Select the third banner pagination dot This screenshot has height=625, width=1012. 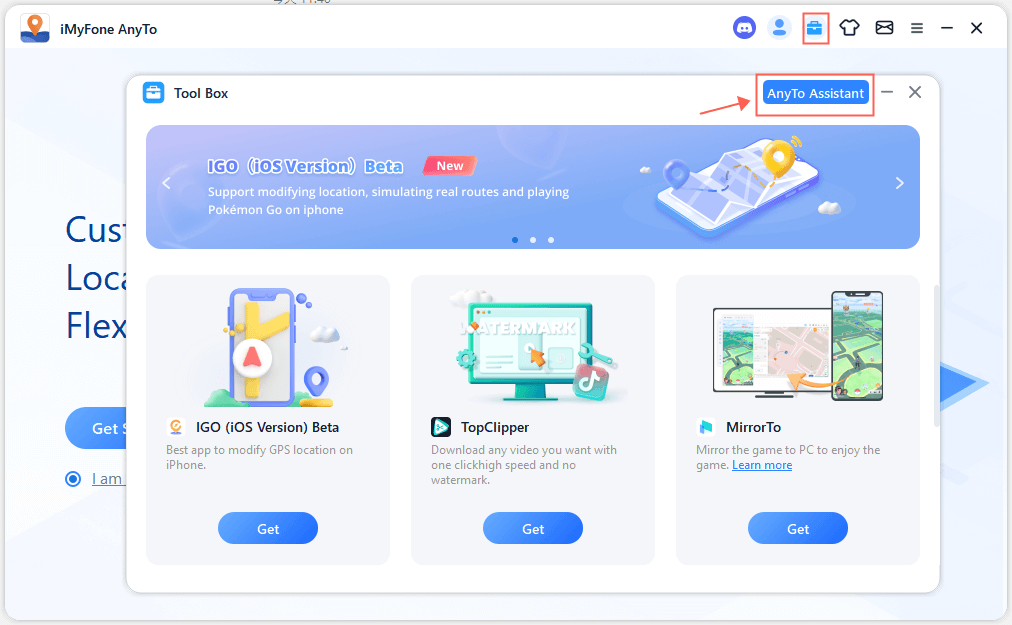[x=551, y=240]
